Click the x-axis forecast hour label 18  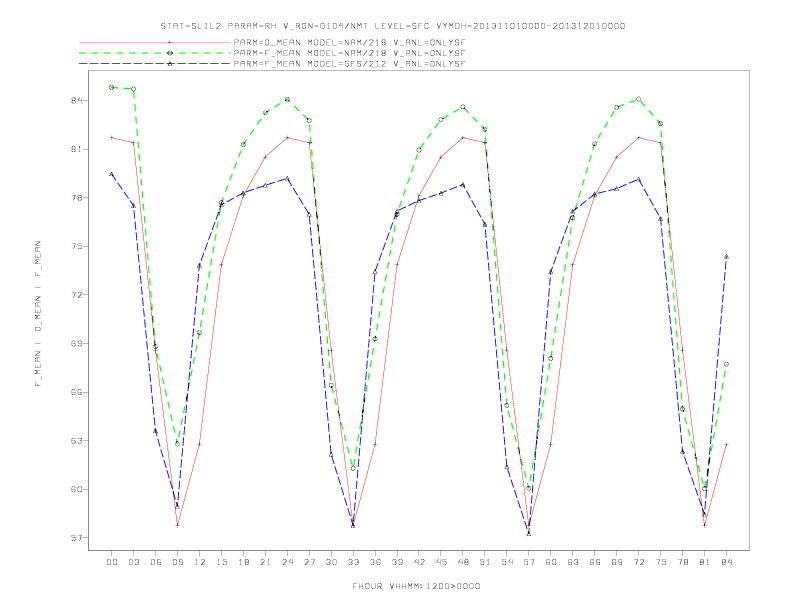pyautogui.click(x=243, y=562)
